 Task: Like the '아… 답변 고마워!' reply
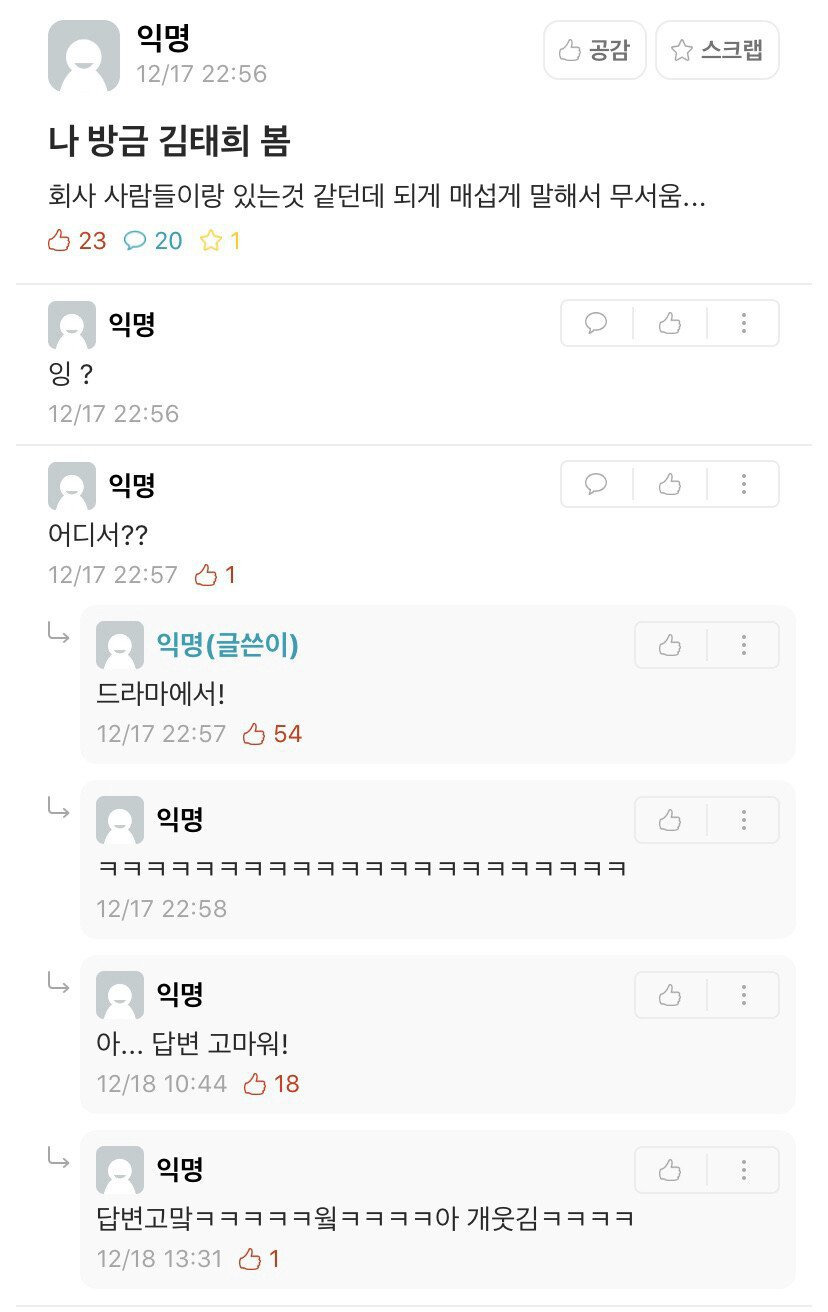tap(670, 995)
